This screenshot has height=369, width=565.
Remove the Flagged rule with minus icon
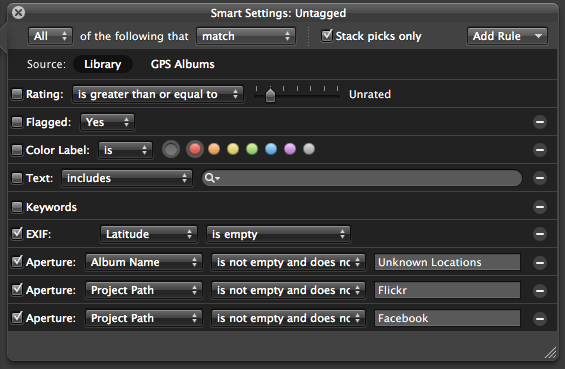tap(539, 122)
